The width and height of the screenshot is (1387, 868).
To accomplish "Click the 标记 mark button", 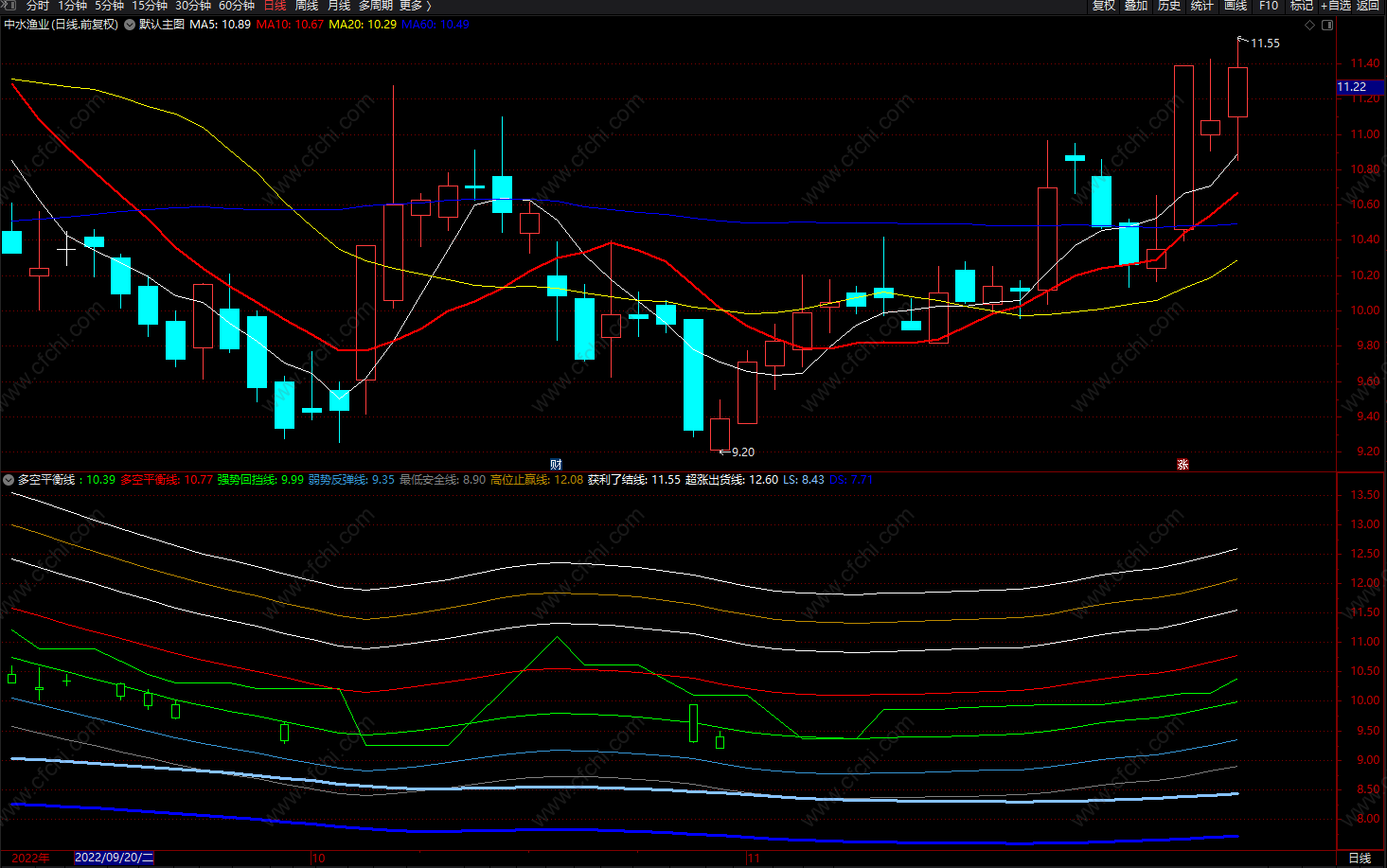I will pos(1302,6).
